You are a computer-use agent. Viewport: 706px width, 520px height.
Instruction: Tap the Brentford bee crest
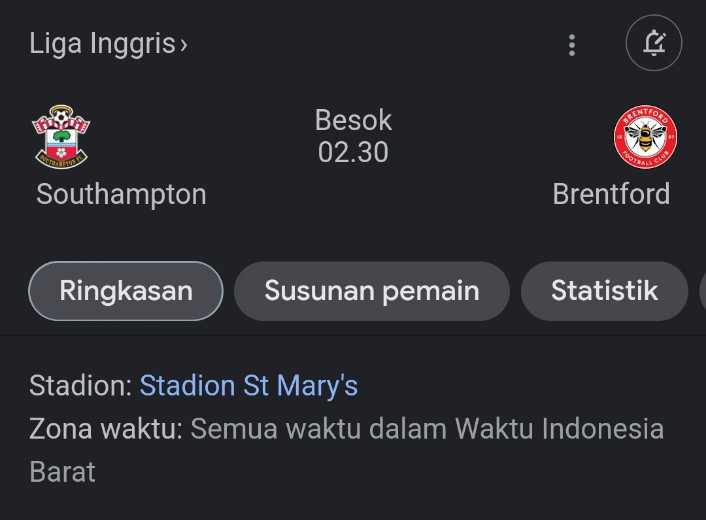[645, 137]
